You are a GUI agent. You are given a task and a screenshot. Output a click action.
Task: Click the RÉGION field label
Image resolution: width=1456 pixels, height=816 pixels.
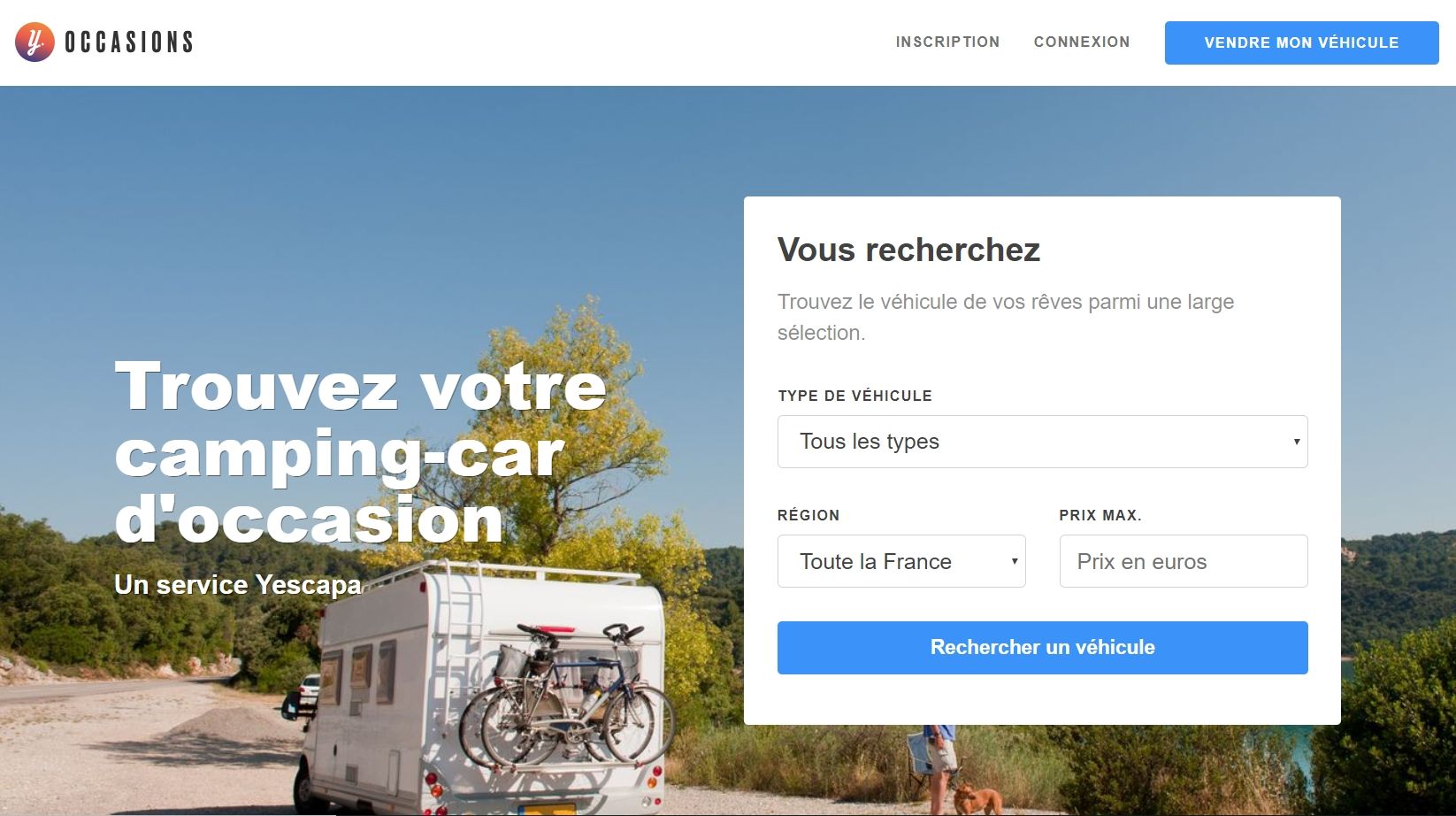point(808,515)
